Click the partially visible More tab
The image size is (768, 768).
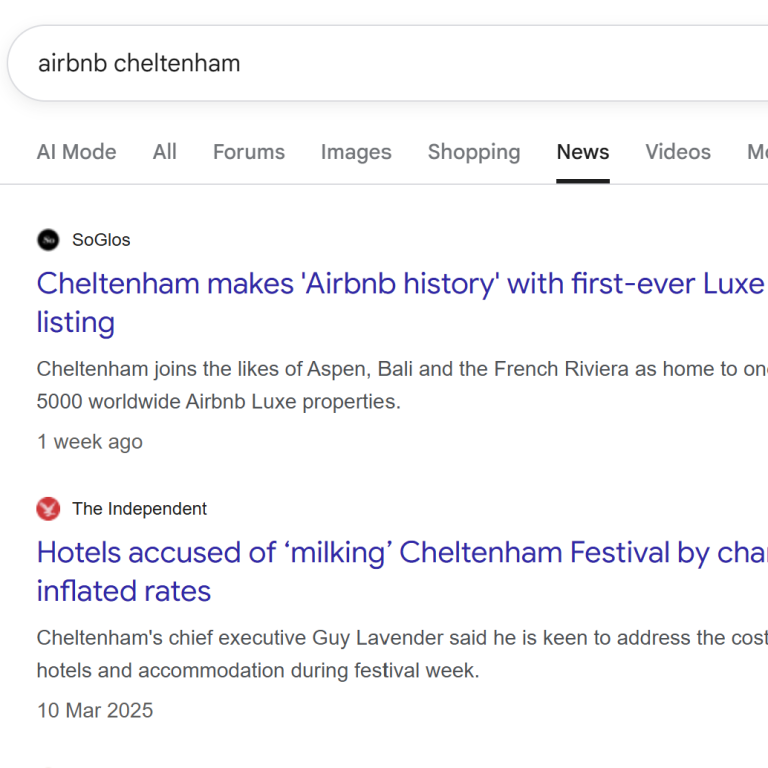pyautogui.click(x=757, y=152)
